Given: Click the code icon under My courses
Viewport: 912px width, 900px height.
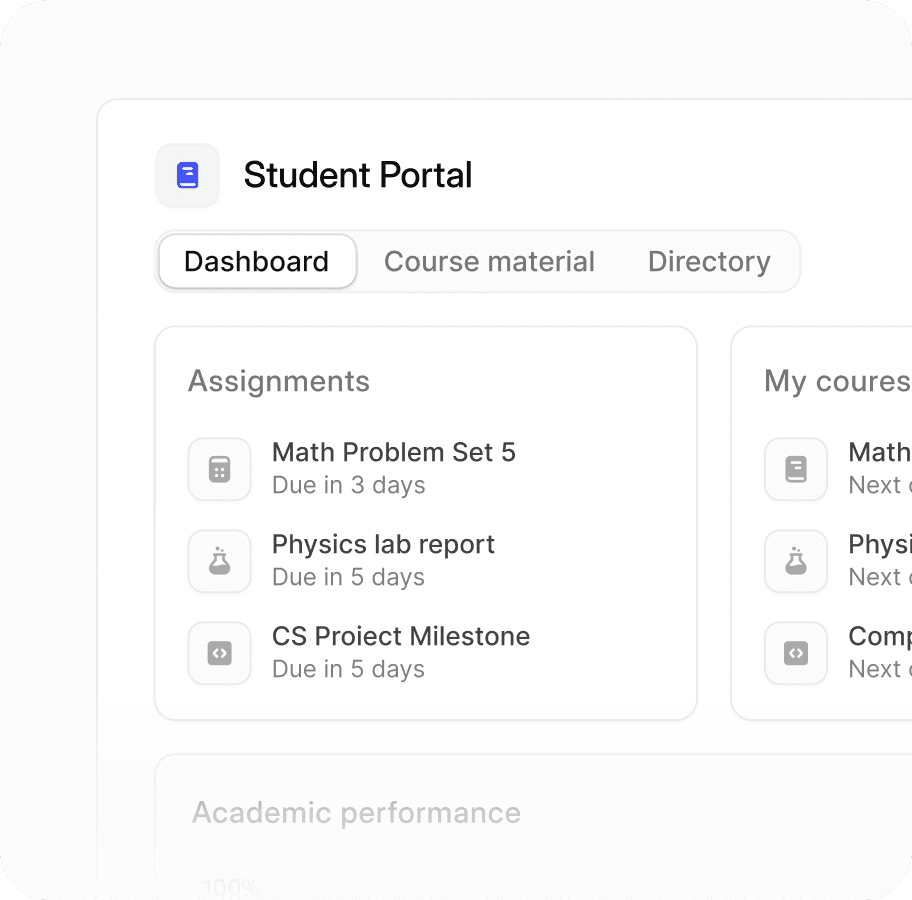Looking at the screenshot, I should pyautogui.click(x=796, y=653).
